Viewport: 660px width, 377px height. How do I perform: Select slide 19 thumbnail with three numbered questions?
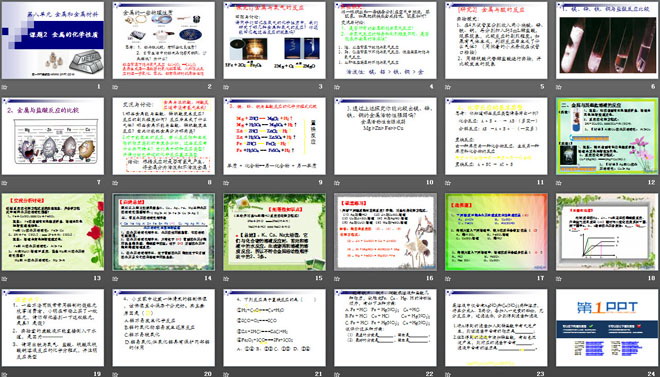coord(53,328)
